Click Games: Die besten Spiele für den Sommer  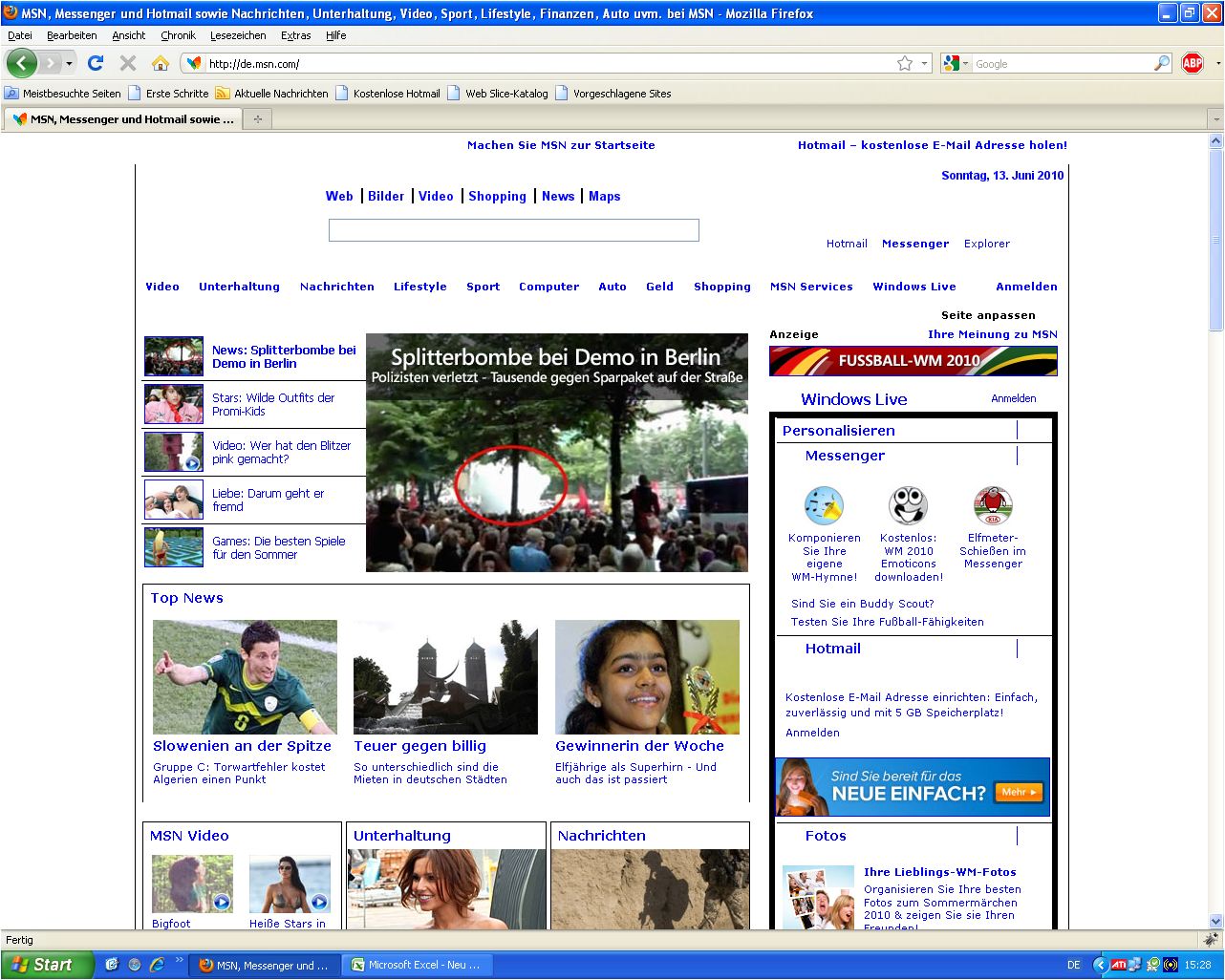279,547
